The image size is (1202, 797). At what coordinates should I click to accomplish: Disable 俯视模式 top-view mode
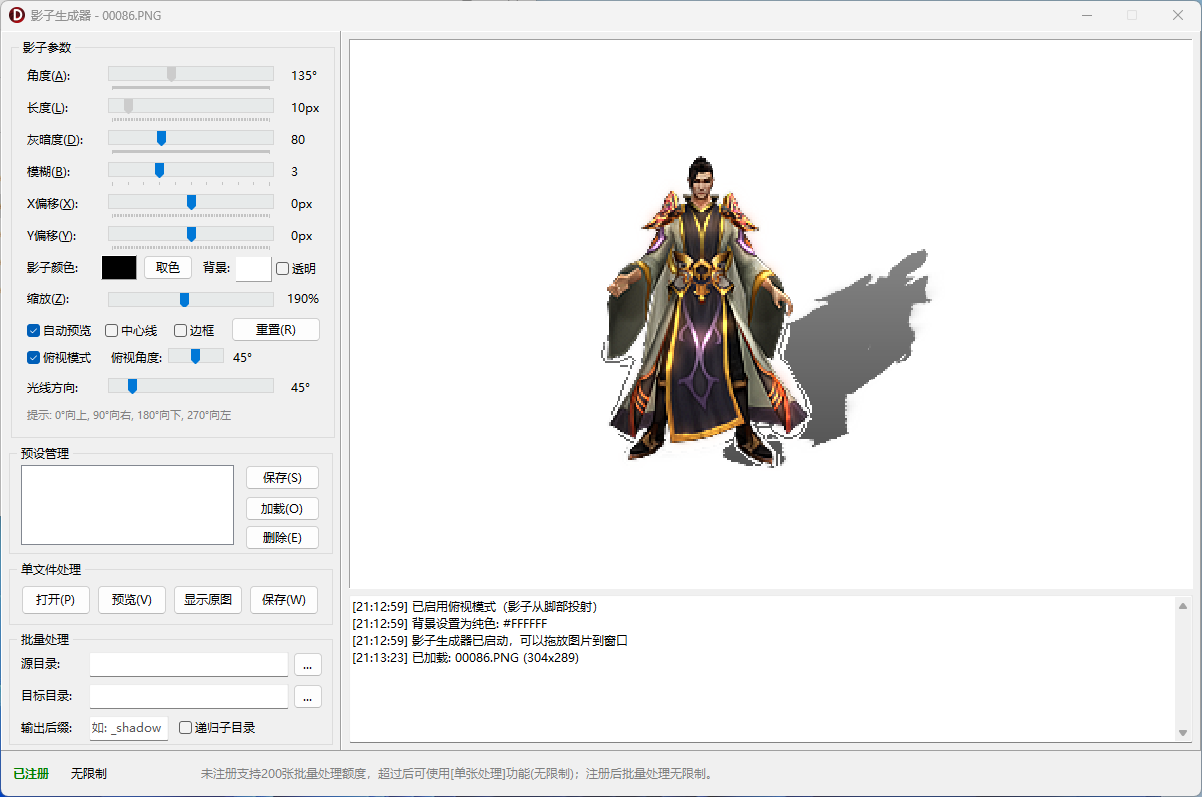[33, 359]
